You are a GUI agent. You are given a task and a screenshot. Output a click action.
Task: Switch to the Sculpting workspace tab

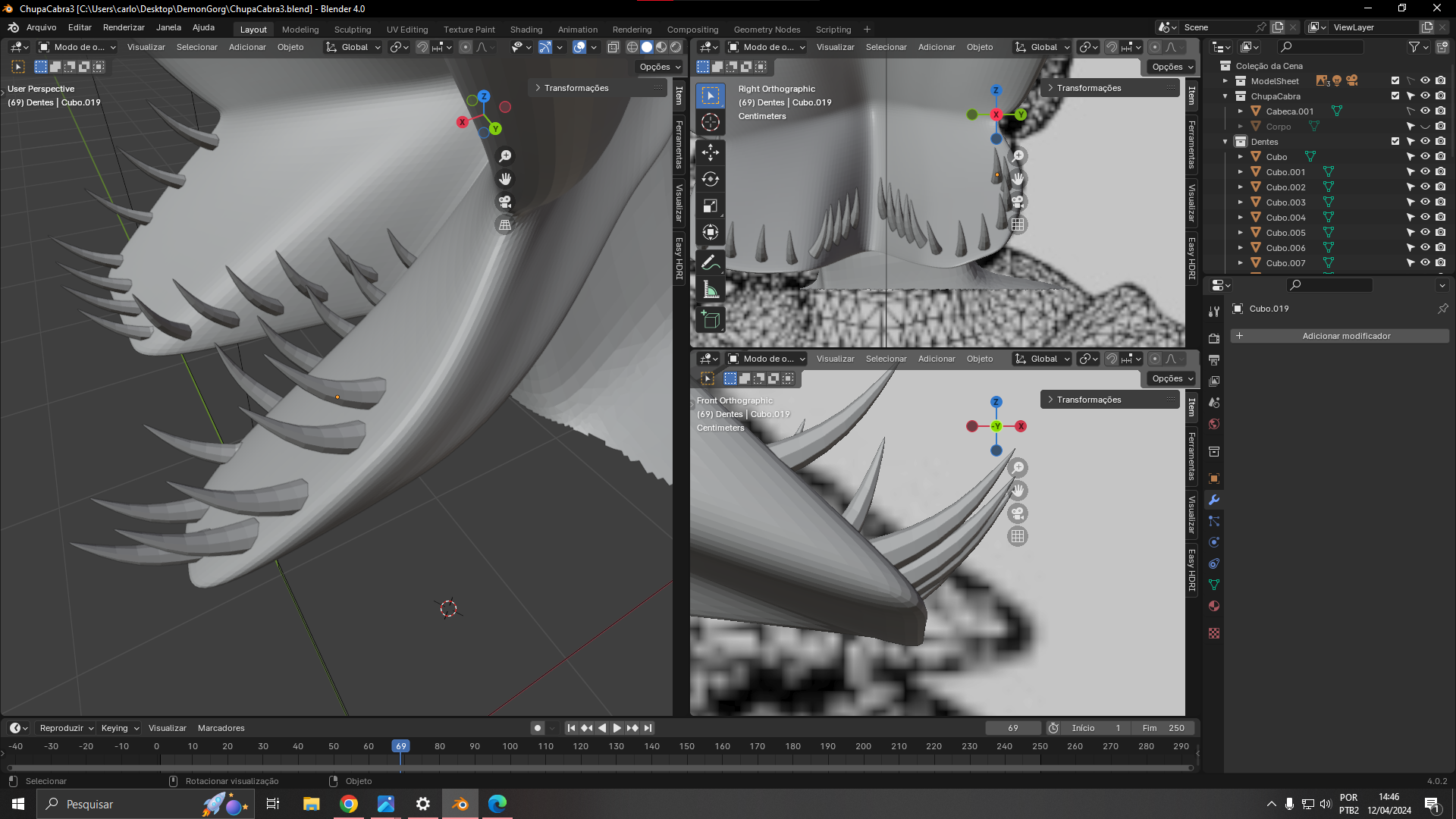(x=352, y=30)
